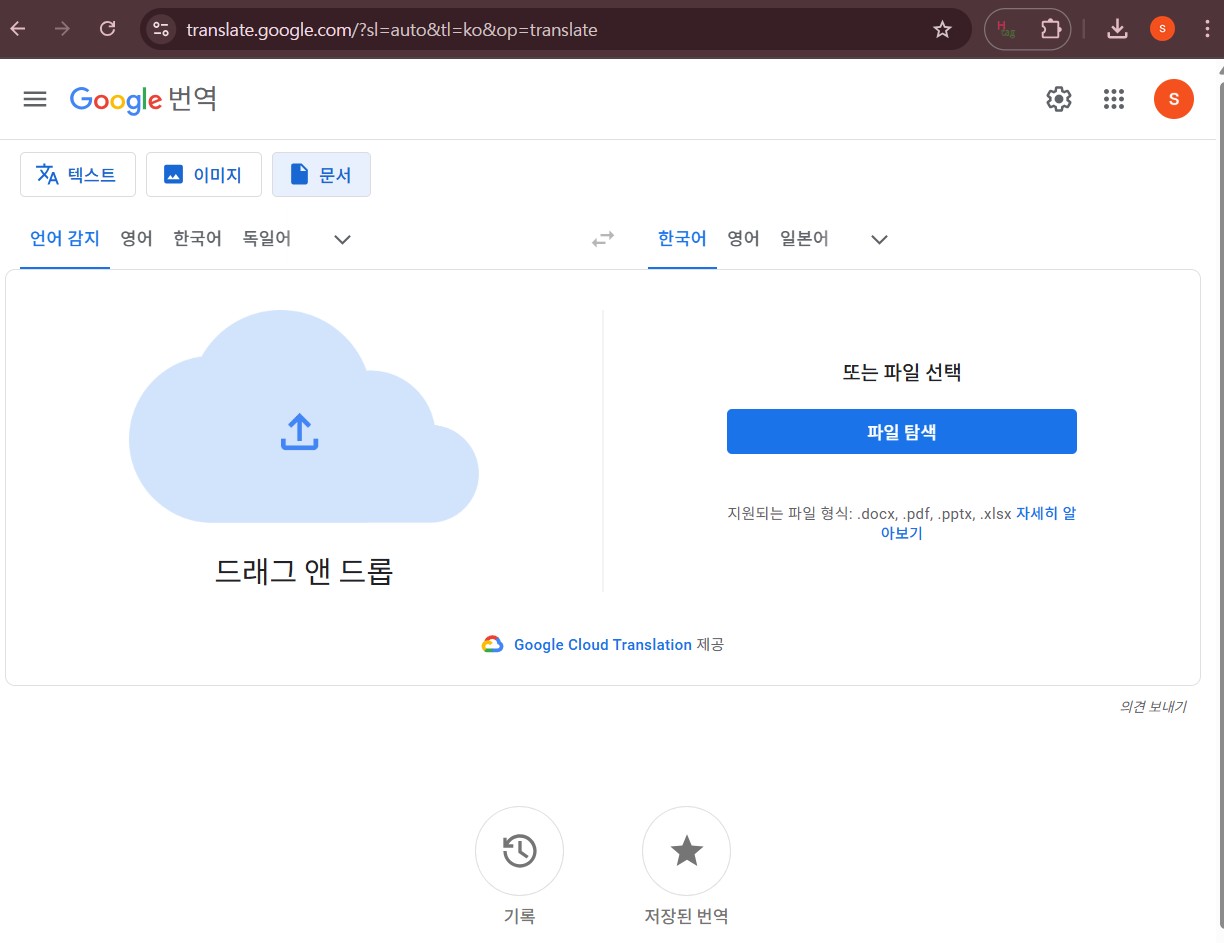Select 영어 as target language
The height and width of the screenshot is (943, 1224).
743,239
